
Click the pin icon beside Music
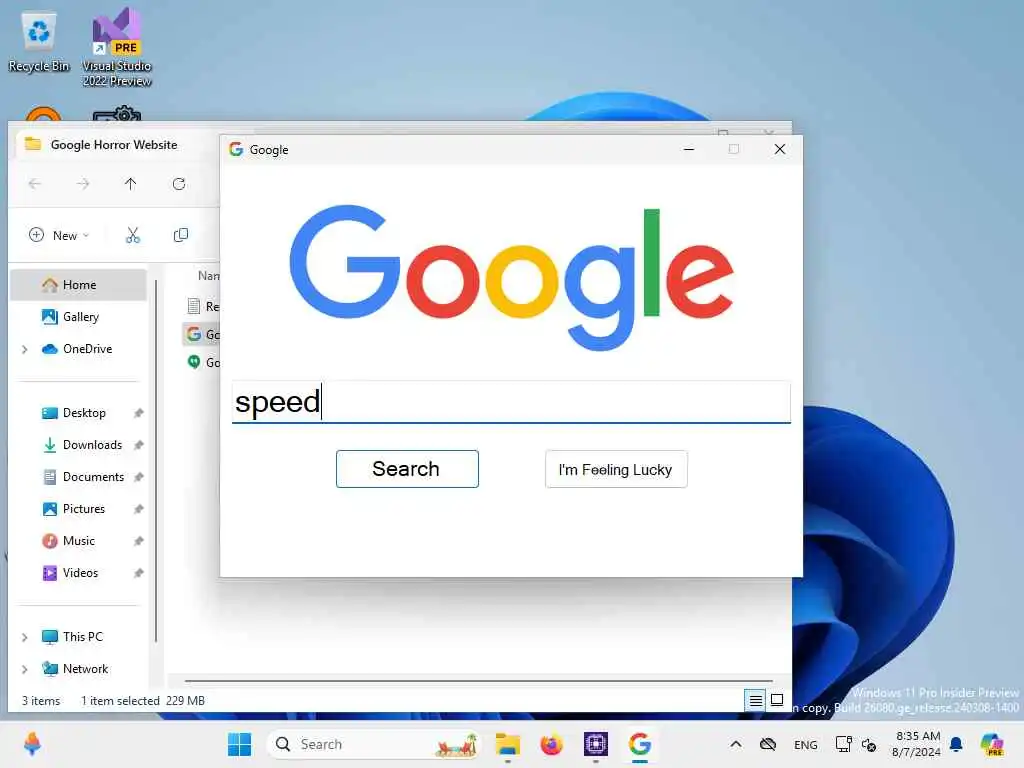(x=138, y=541)
